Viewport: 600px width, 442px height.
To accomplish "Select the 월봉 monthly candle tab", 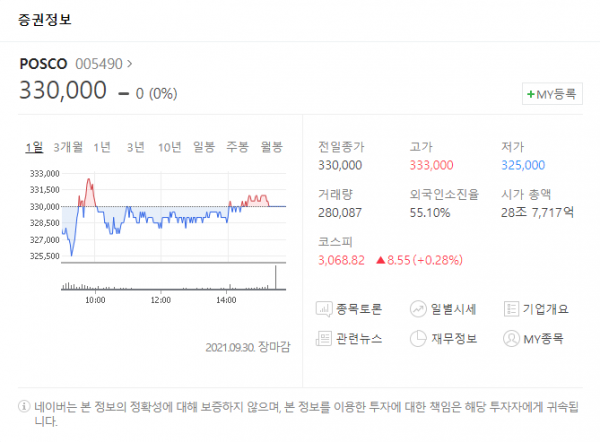I will (271, 147).
